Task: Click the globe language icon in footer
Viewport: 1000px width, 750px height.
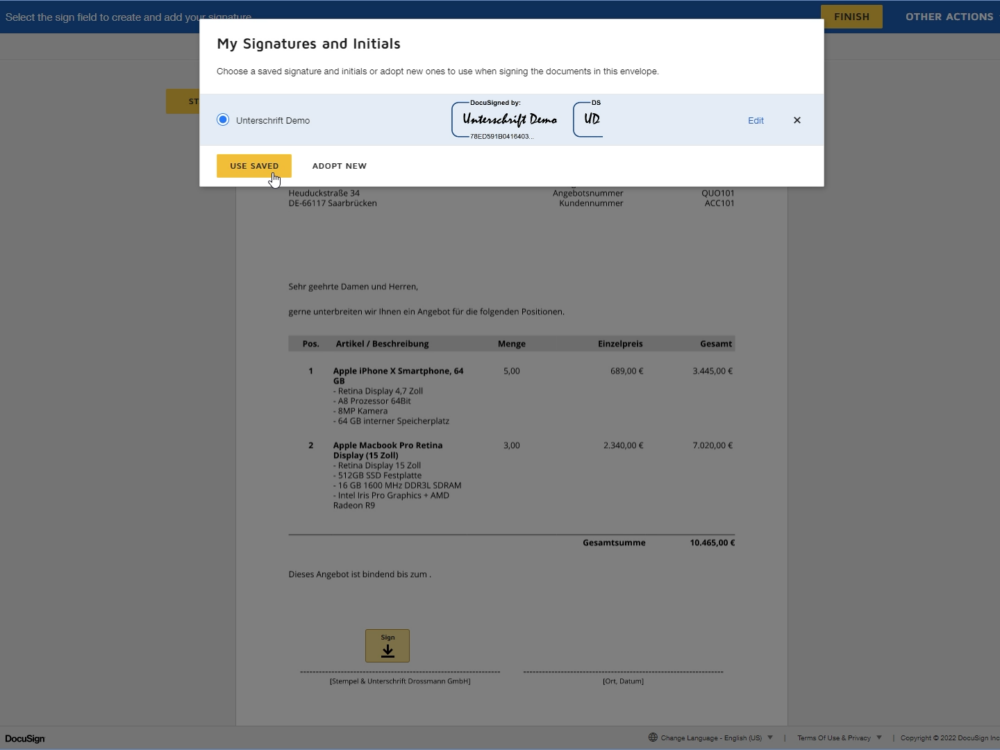Action: coord(653,738)
